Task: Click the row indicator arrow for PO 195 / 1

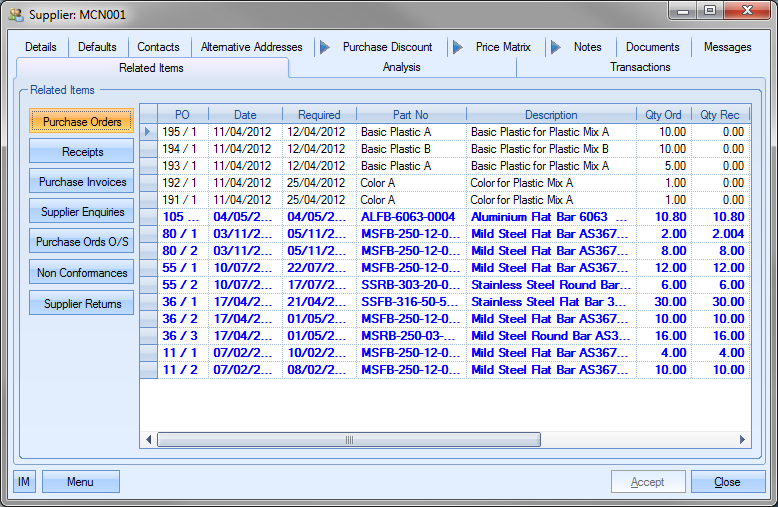Action: (148, 132)
